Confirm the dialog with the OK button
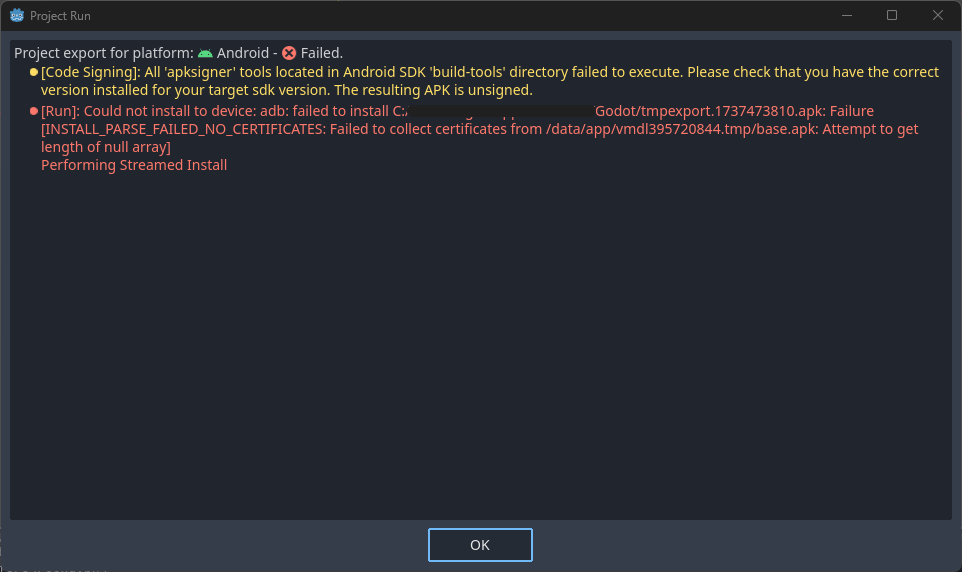962x572 pixels. click(x=480, y=545)
